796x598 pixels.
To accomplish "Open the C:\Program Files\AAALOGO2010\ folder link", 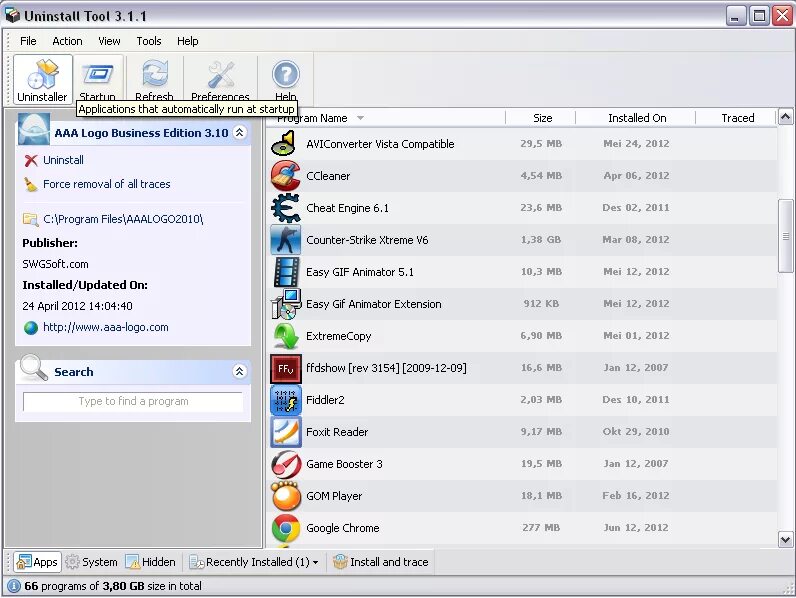I will click(x=123, y=219).
